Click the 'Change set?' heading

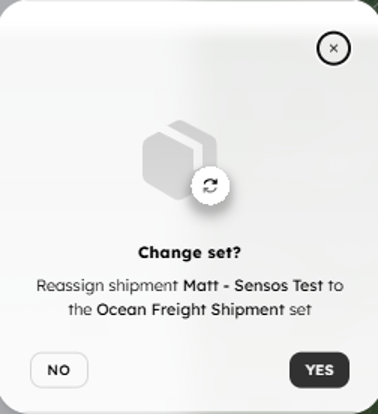[x=189, y=253]
